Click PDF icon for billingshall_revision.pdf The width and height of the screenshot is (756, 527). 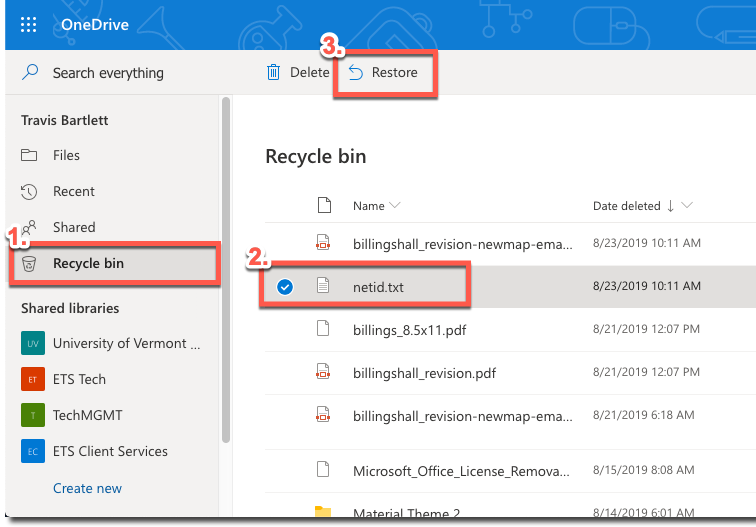[x=323, y=372]
